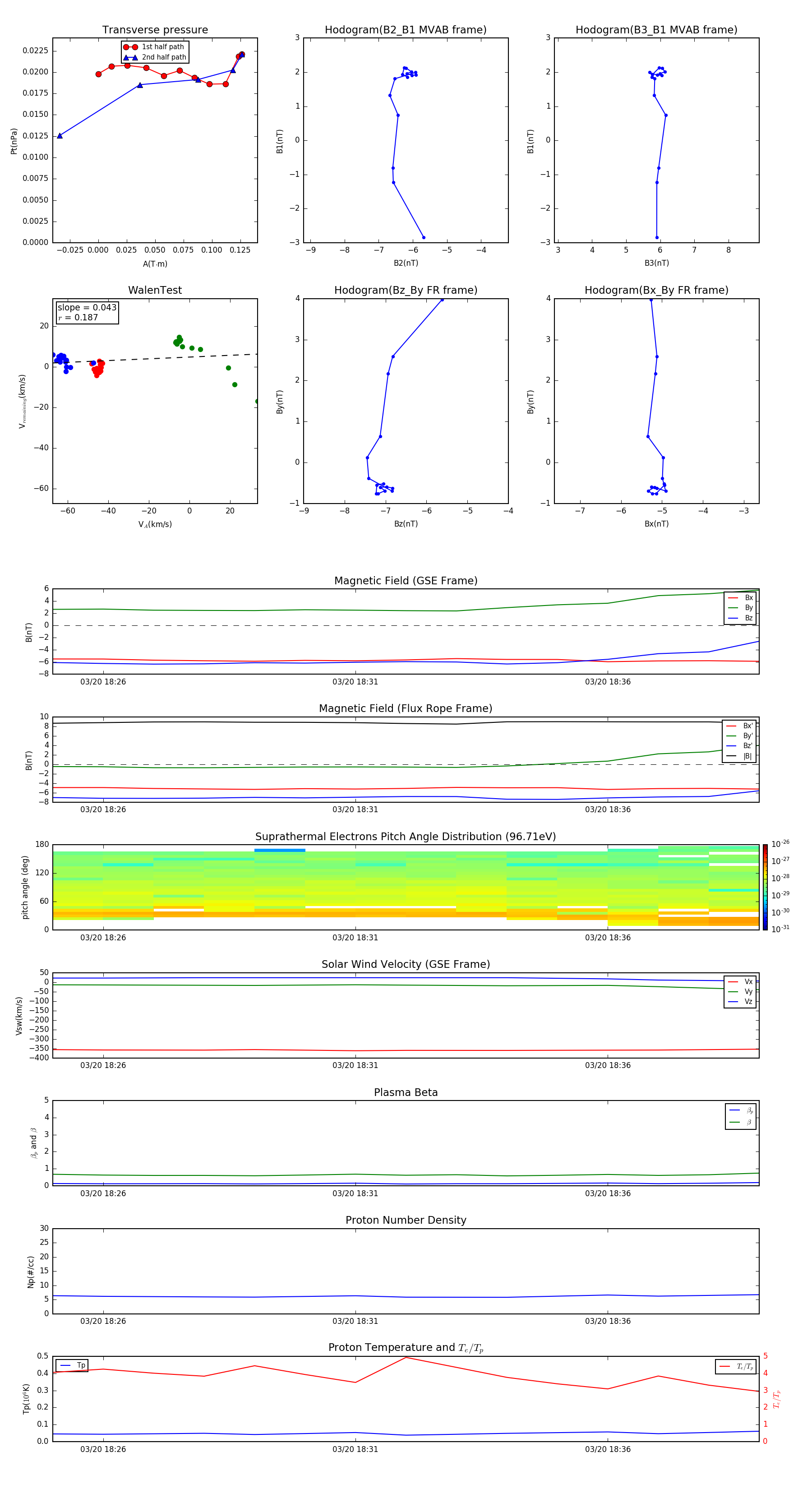Click the 10^-26 label on the color bar

[780, 844]
